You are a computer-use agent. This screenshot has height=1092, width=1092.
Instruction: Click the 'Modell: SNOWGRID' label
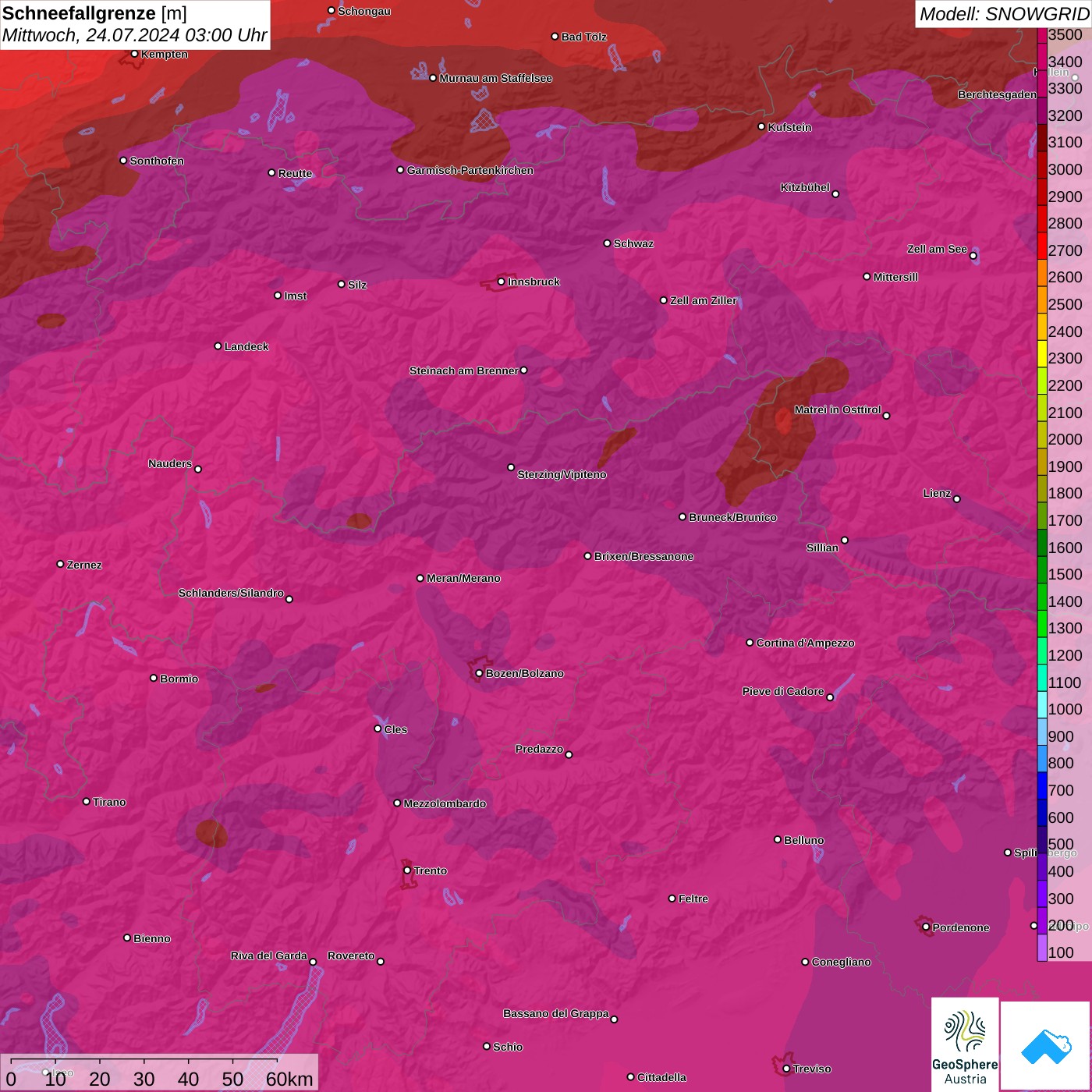point(1005,14)
